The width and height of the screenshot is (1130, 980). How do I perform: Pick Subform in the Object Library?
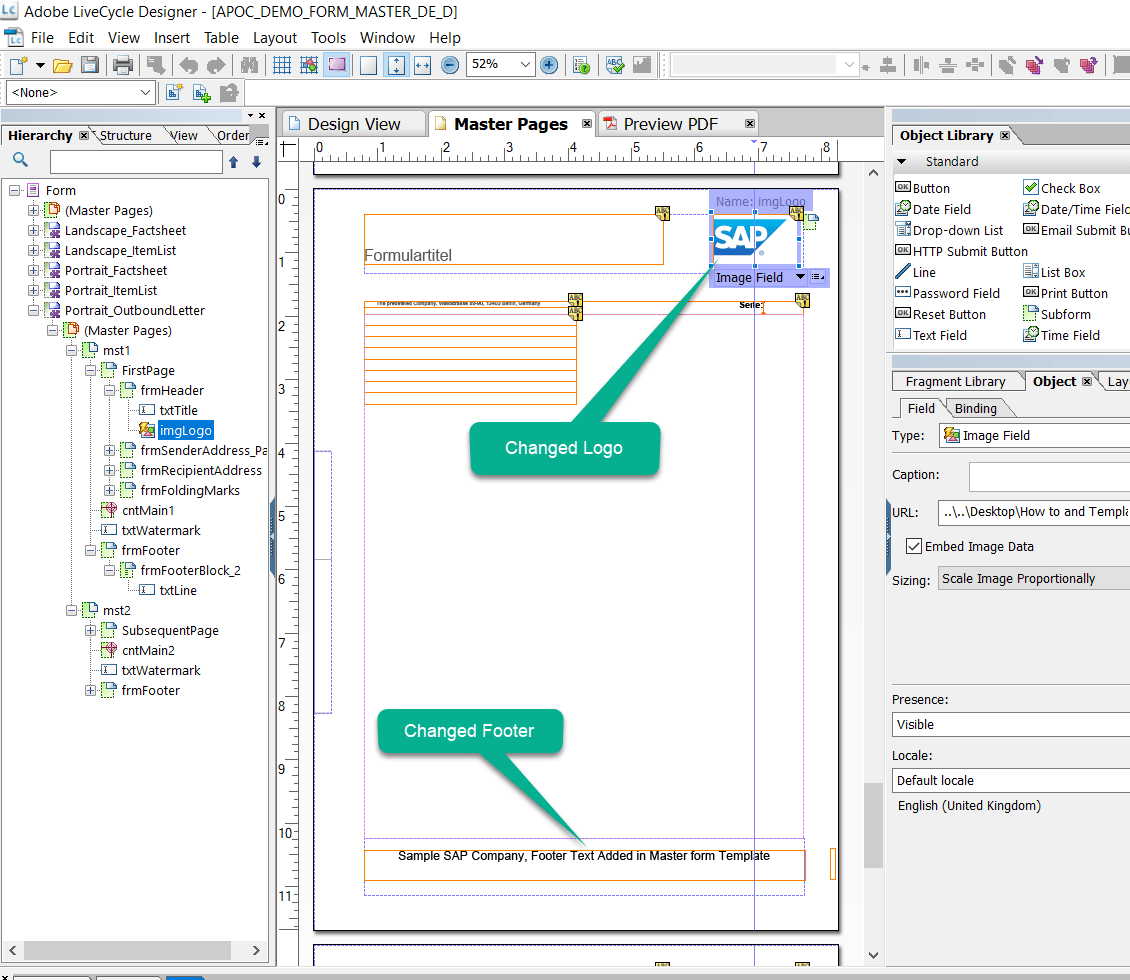[1065, 314]
